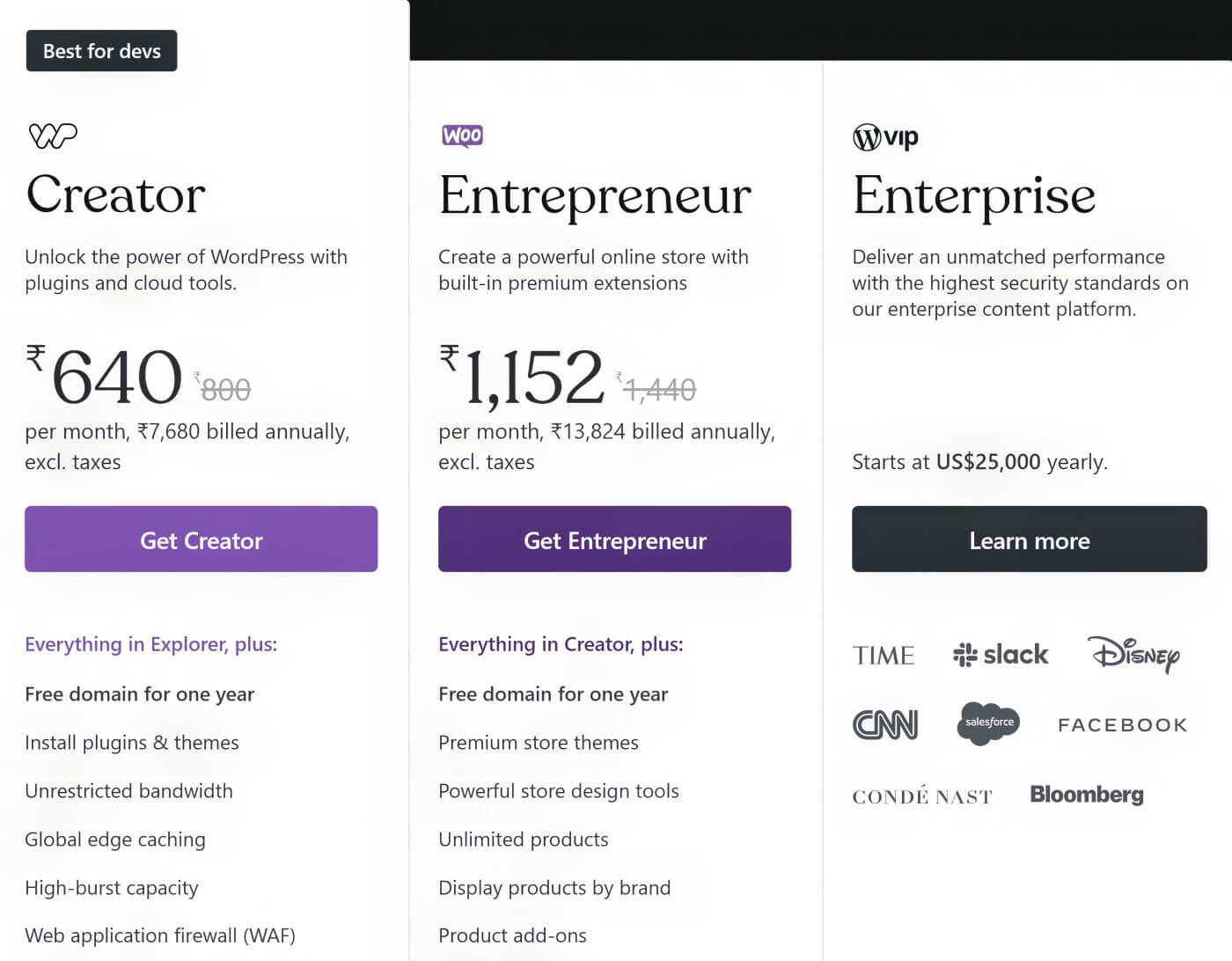1232x961 pixels.
Task: Click the crossed-out ₹800 original price
Action: click(x=221, y=385)
